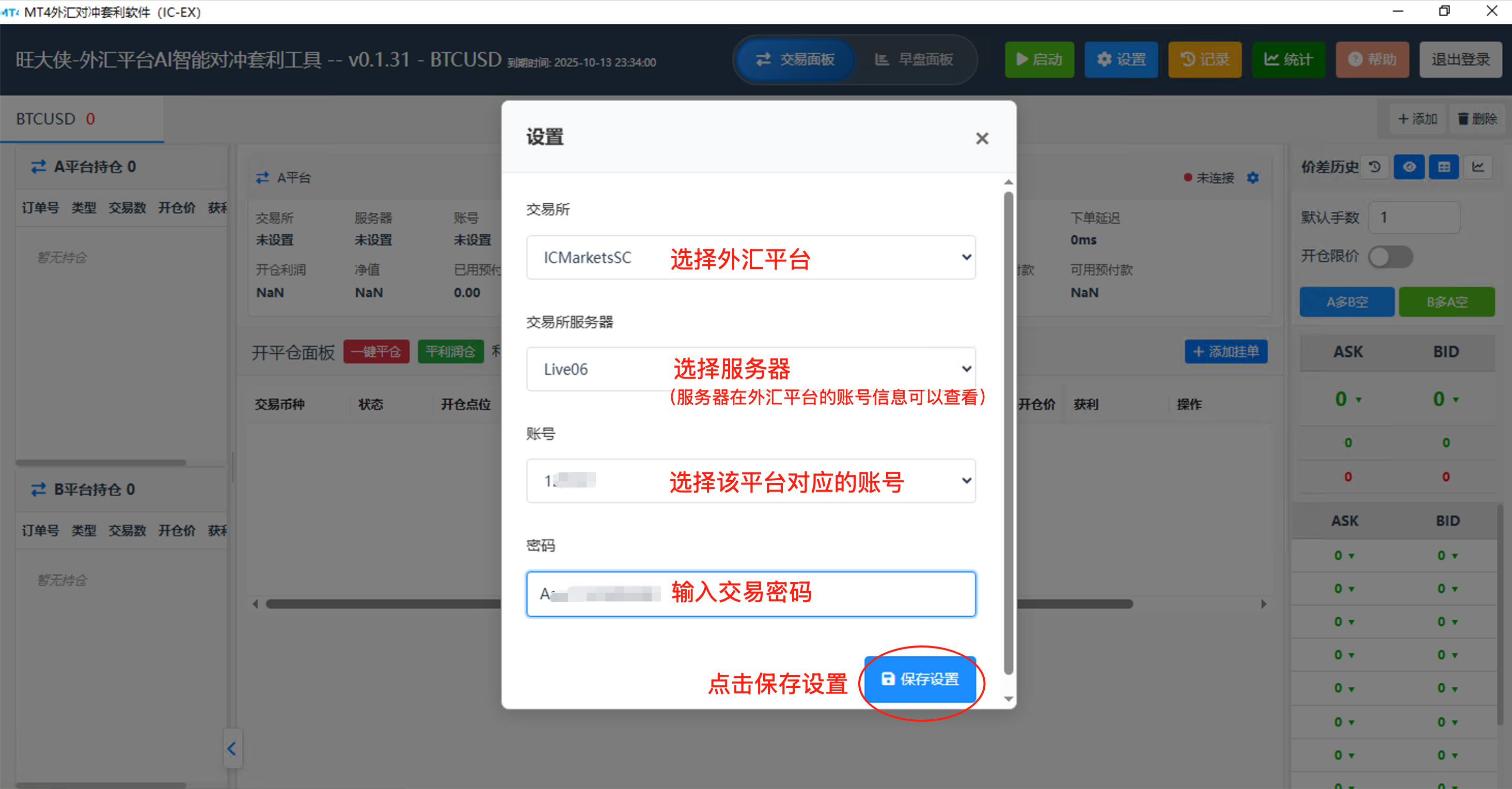Click 添加 plus button

click(1417, 119)
